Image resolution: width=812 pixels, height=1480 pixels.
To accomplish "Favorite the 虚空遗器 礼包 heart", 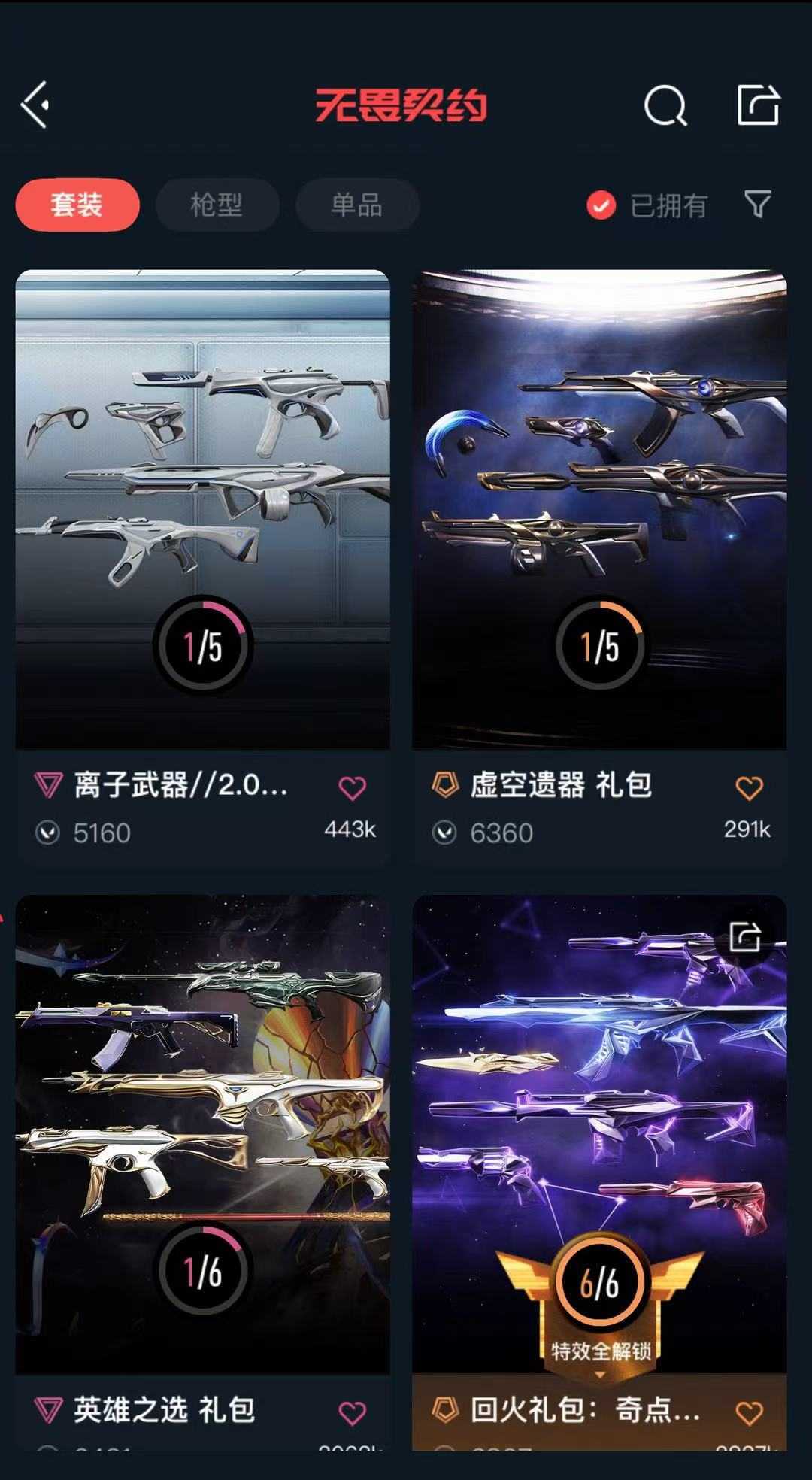I will pos(749,787).
